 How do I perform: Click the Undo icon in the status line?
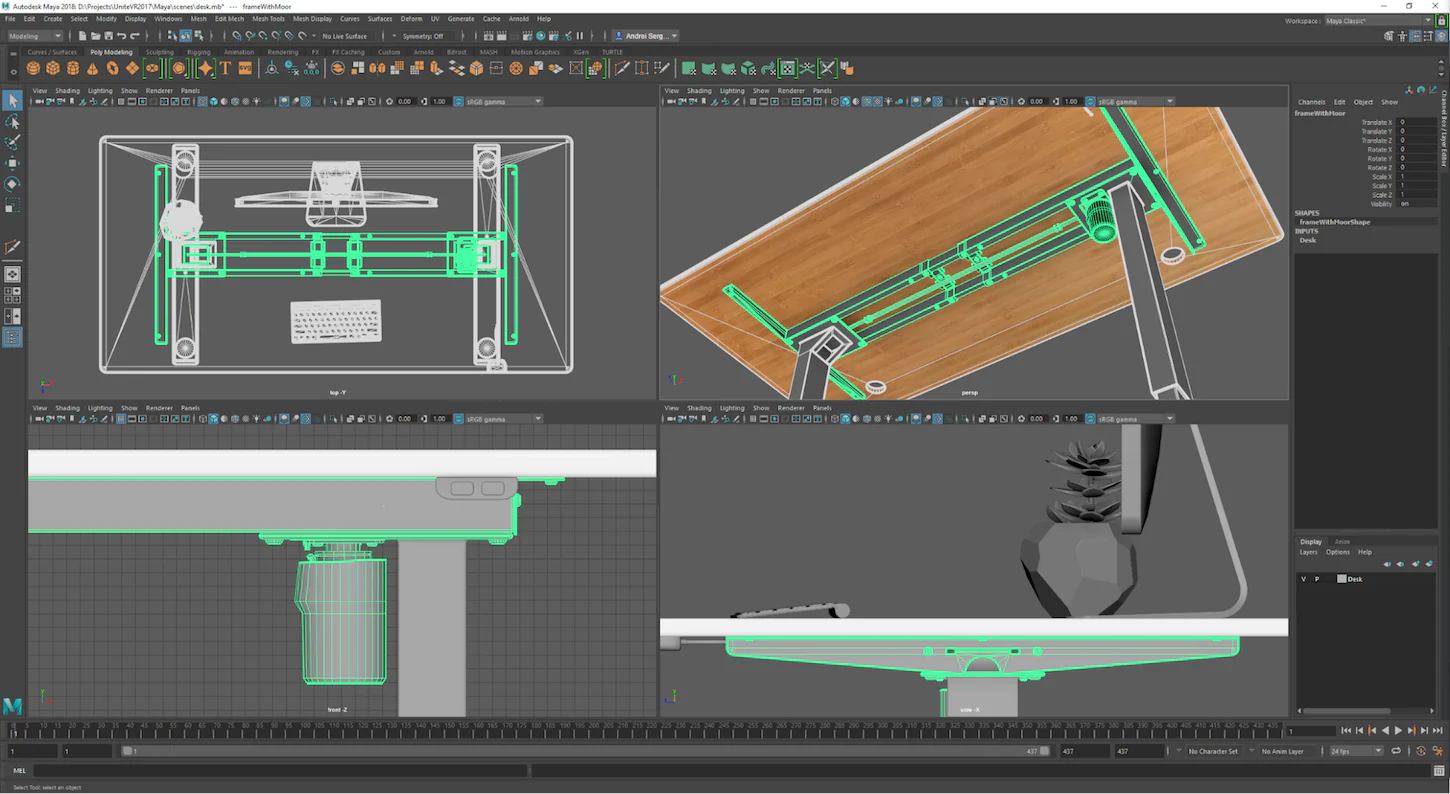pos(122,36)
